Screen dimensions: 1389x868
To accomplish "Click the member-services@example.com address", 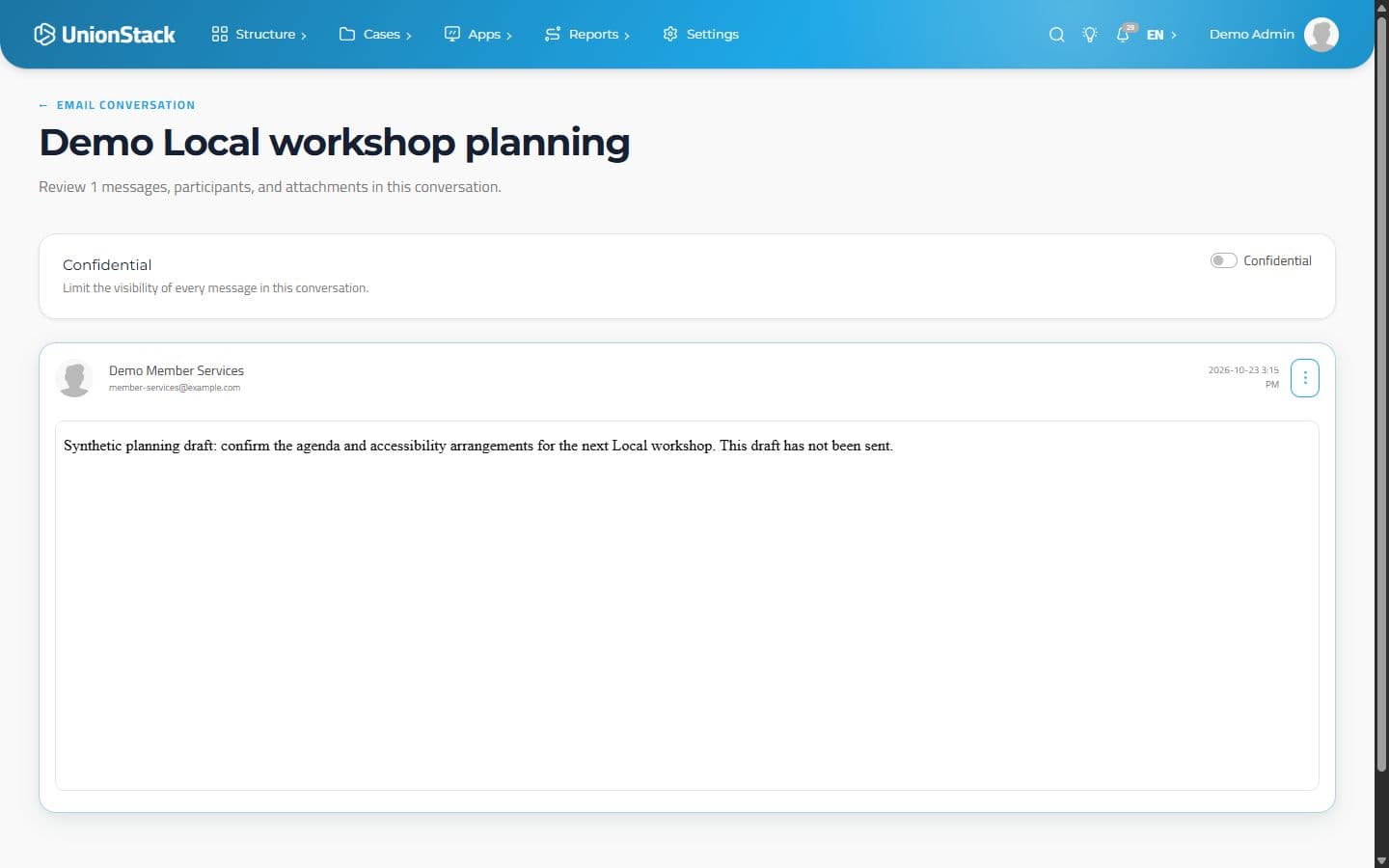I will (175, 388).
